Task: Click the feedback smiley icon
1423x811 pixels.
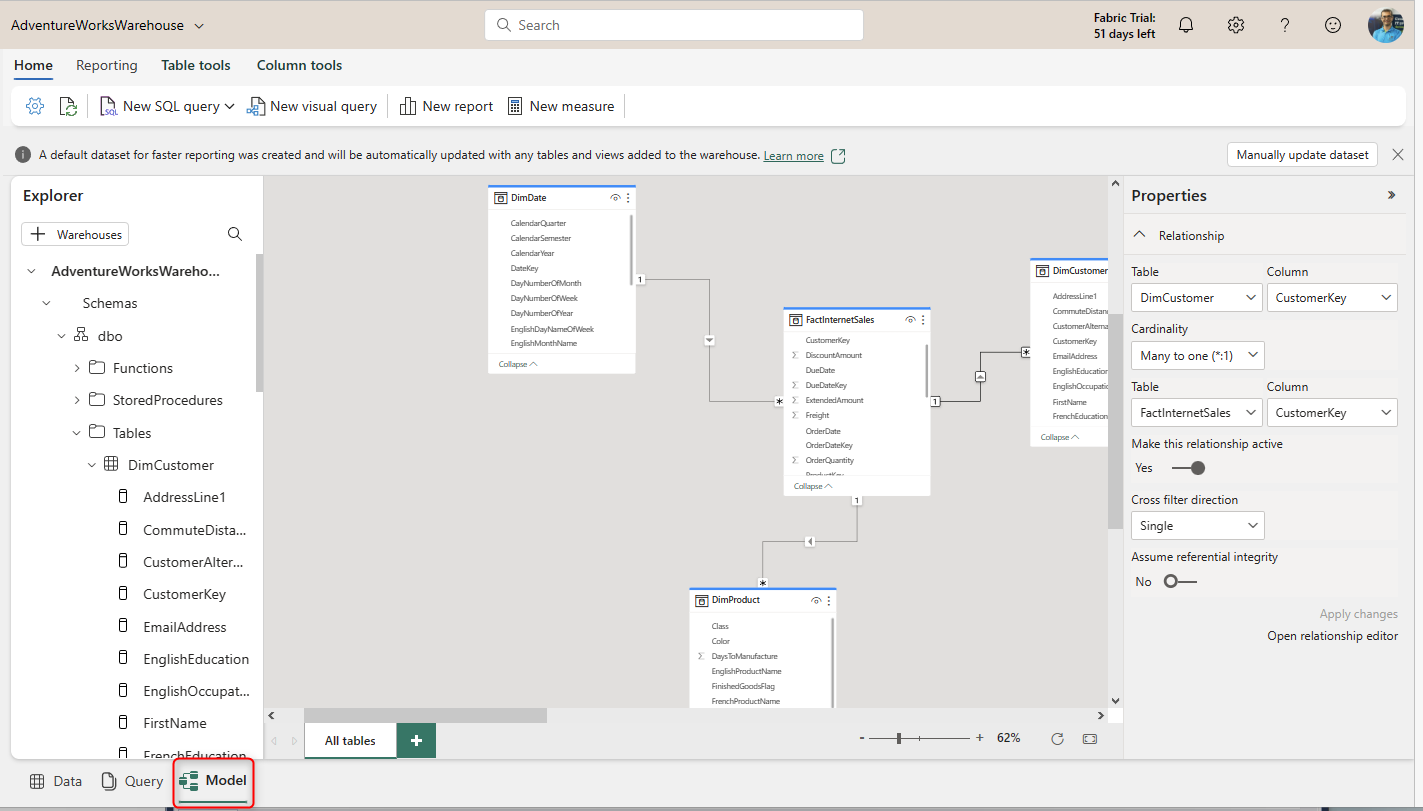Action: click(1333, 25)
